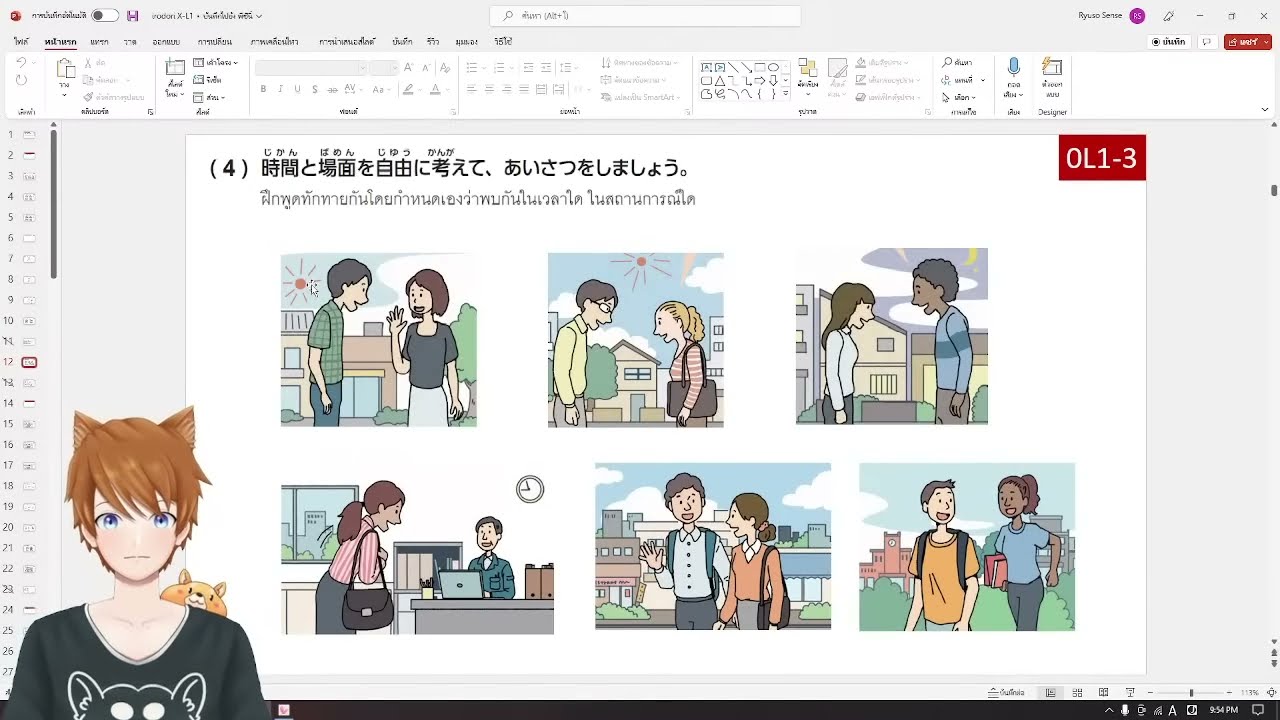Open the font name combo box

coord(311,67)
